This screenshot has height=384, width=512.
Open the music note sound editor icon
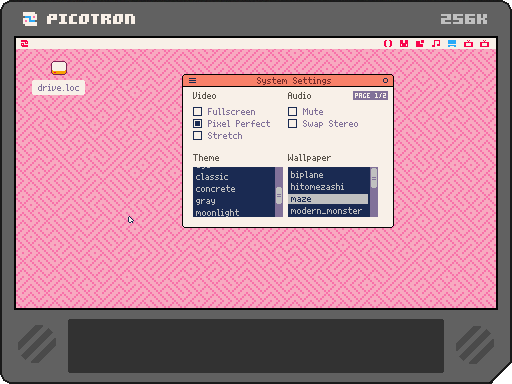point(436,43)
